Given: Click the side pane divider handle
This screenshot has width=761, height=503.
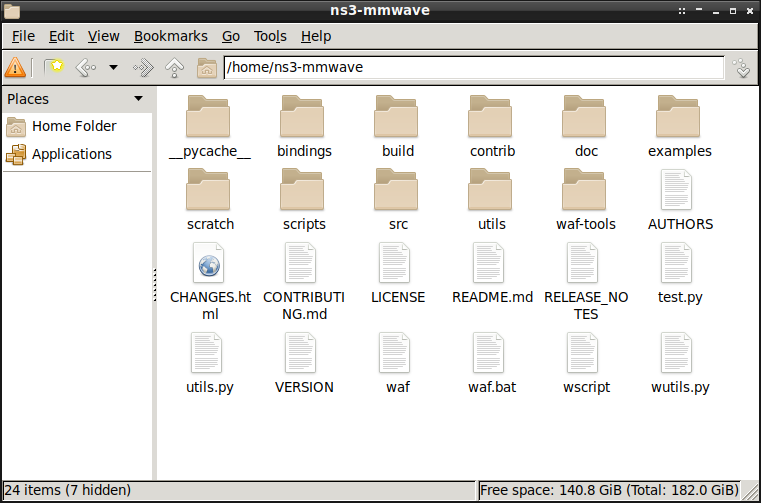Looking at the screenshot, I should point(155,285).
